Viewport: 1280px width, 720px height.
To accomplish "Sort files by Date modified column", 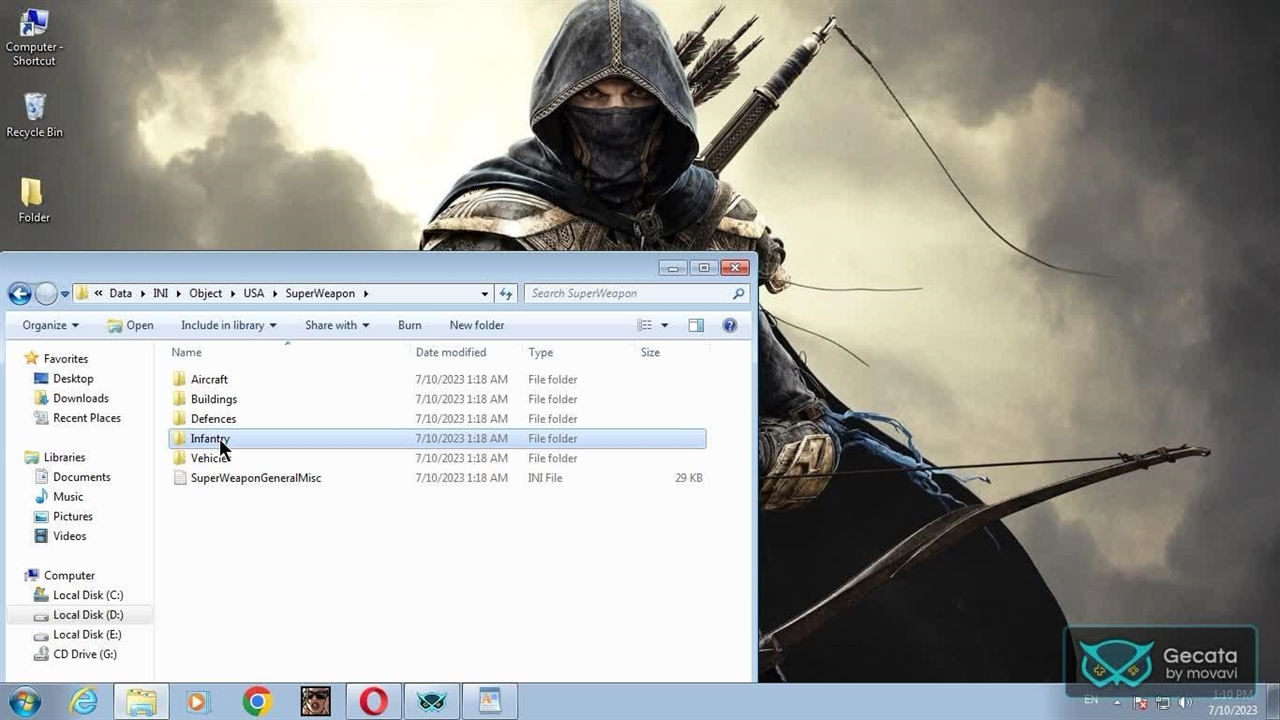I will pyautogui.click(x=451, y=352).
